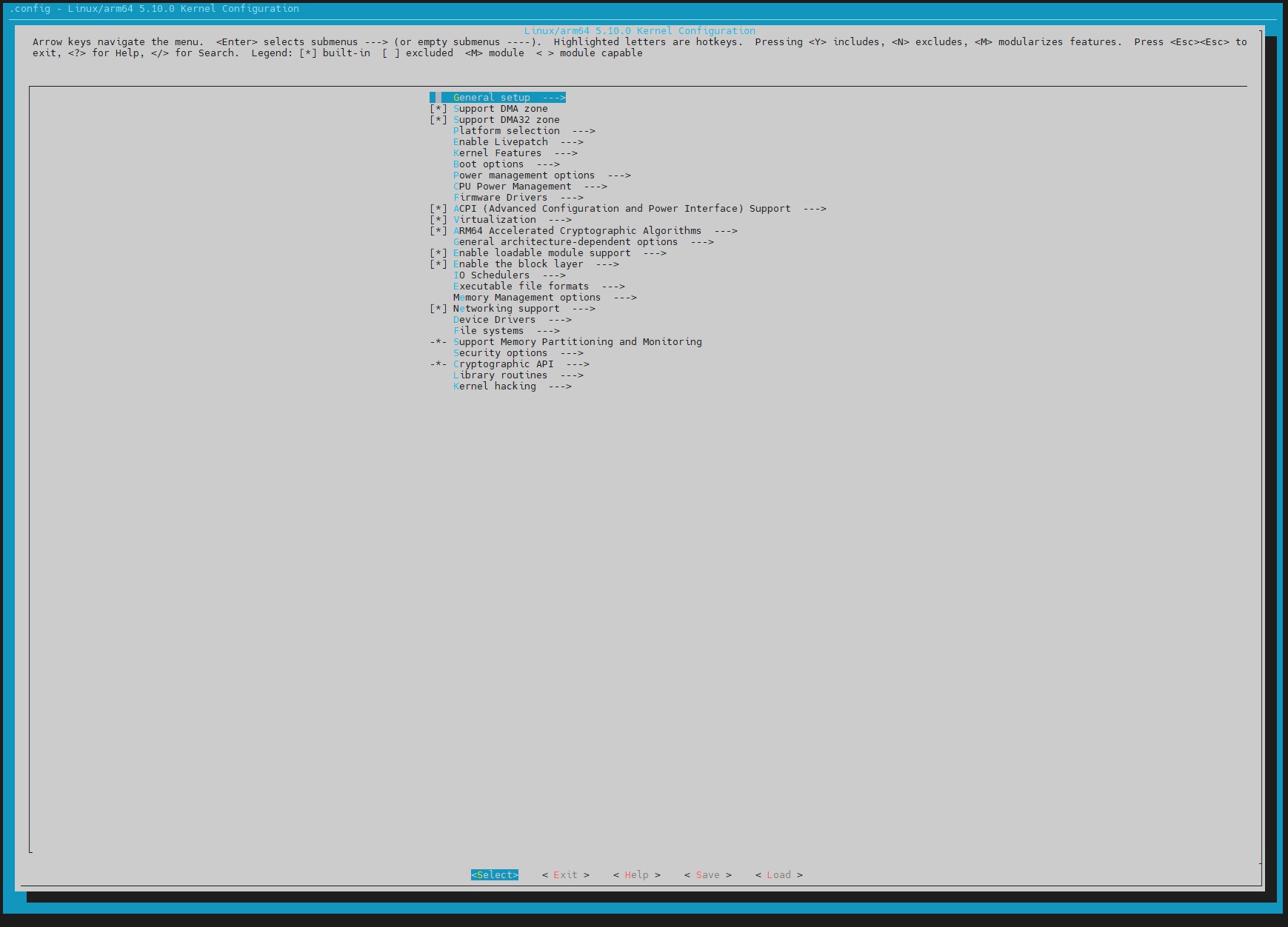The height and width of the screenshot is (927, 1288).
Task: Expand arrow next to ACPI Support
Action: click(815, 209)
